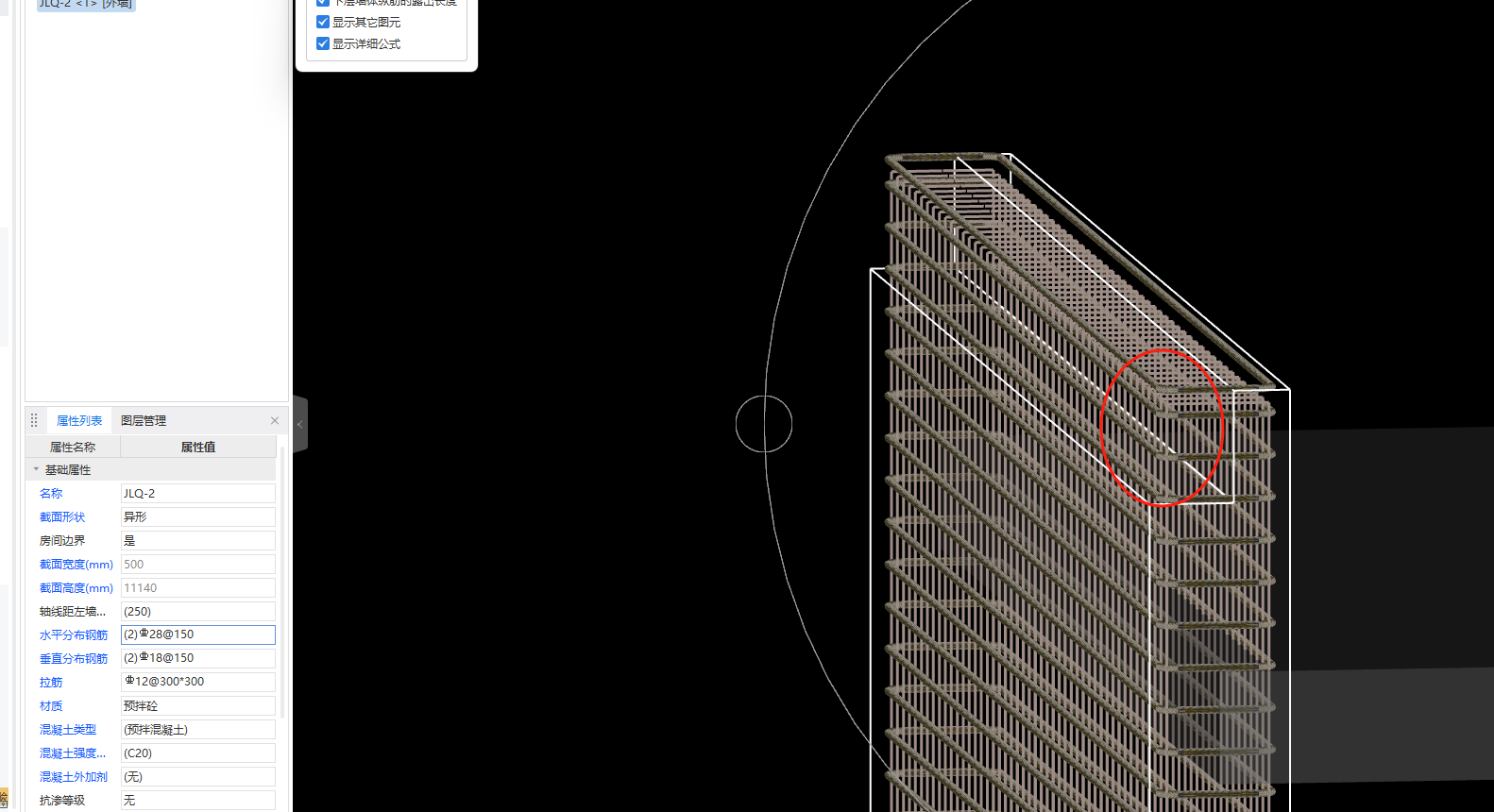The height and width of the screenshot is (812, 1494).
Task: Click the 垂直分布钢筋 property label
Action: (x=74, y=658)
